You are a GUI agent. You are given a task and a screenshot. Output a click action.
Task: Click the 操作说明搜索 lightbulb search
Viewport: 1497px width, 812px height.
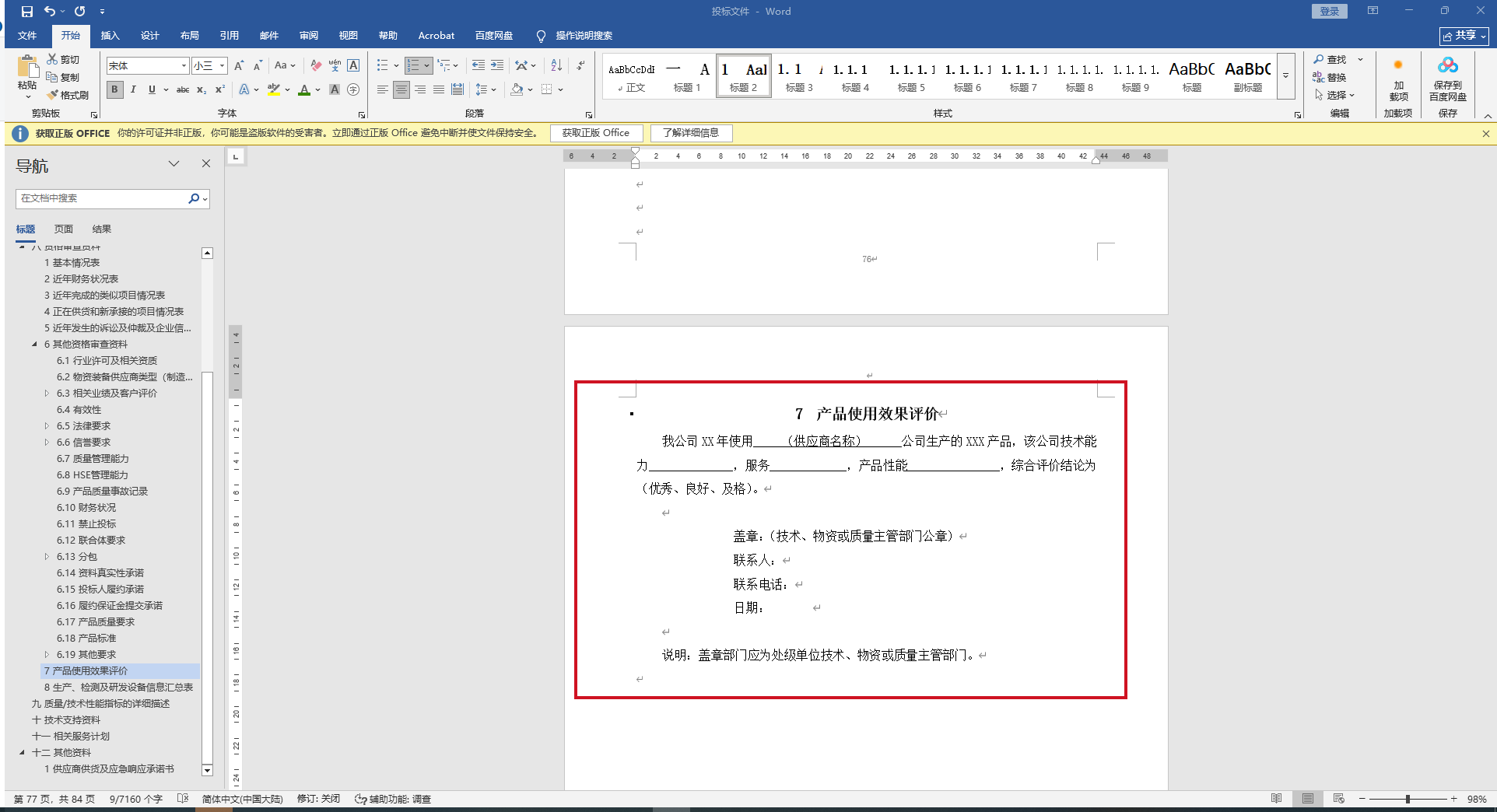point(574,36)
